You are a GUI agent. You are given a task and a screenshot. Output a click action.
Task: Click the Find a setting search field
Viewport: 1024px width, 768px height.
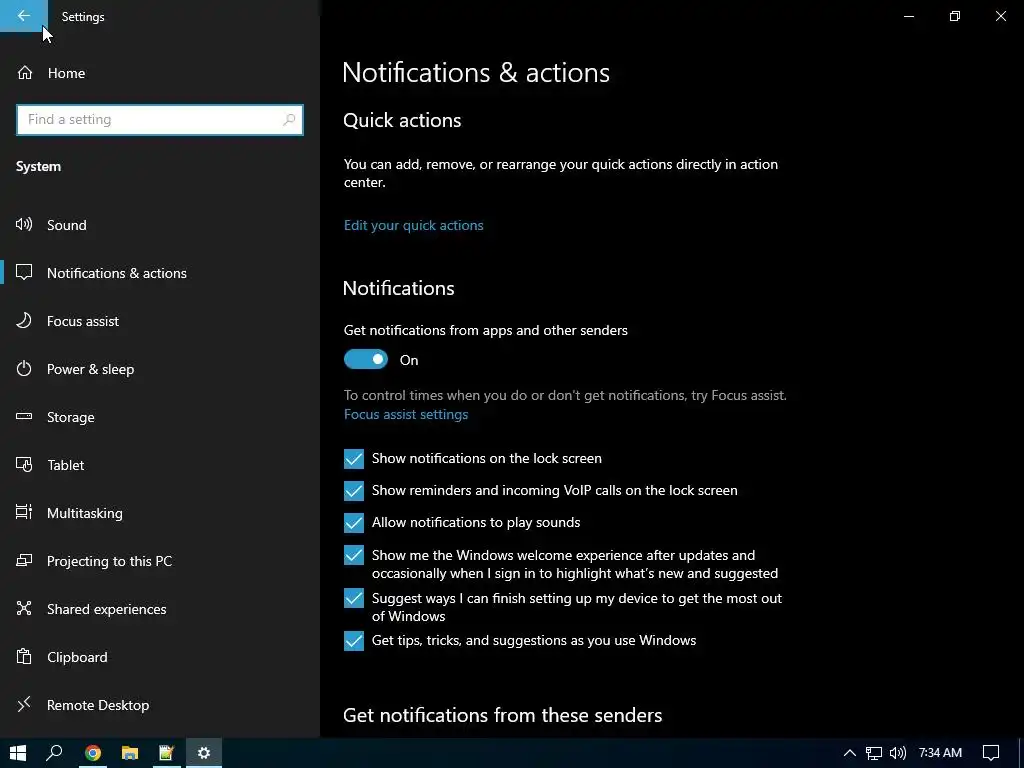[159, 120]
